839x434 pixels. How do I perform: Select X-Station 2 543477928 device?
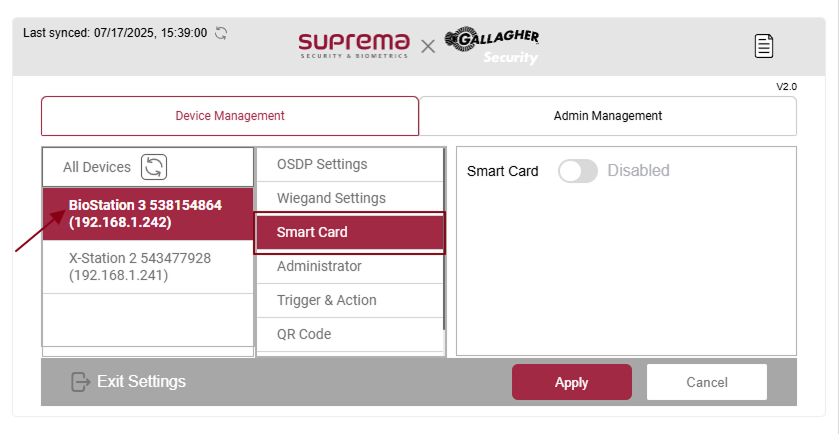pyautogui.click(x=148, y=266)
